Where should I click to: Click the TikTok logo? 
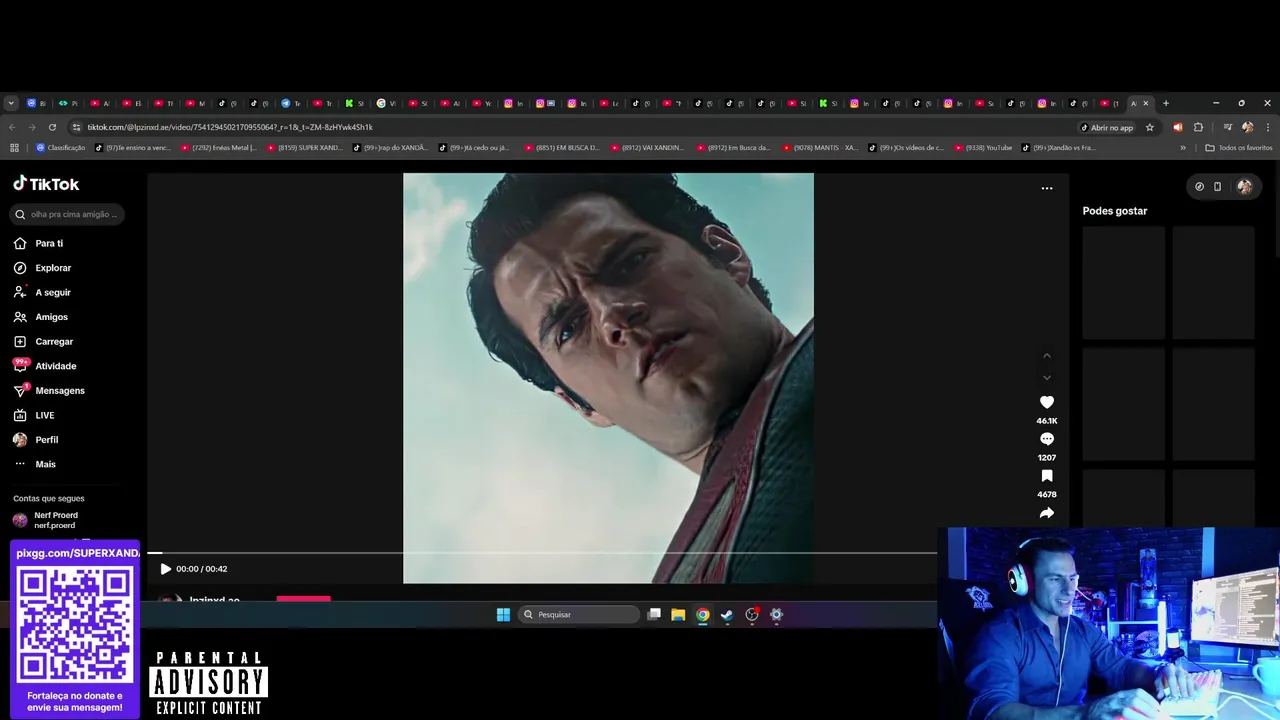coord(46,184)
